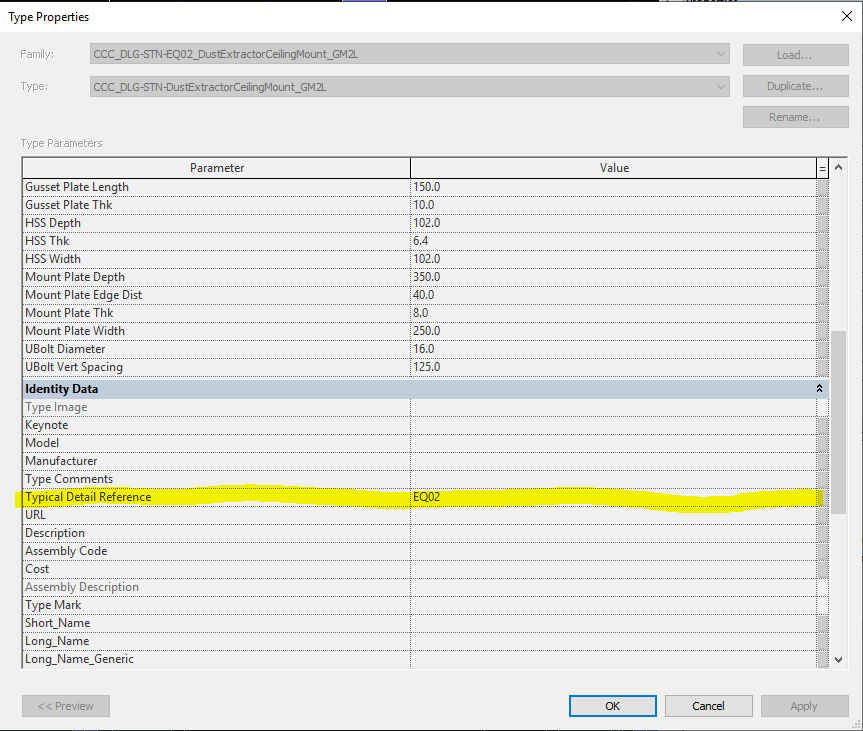863x731 pixels.
Task: Click the associate parameter button beside Gusset Plate Length
Action: click(x=824, y=186)
